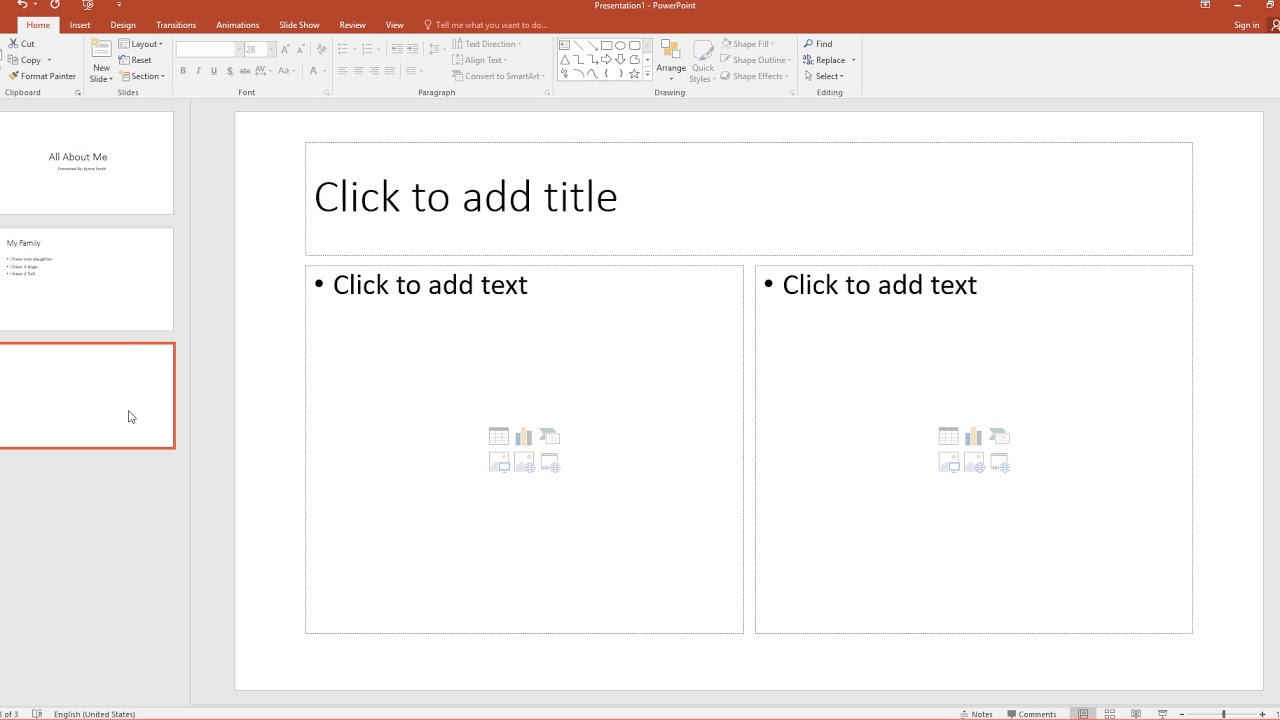This screenshot has height=720, width=1280.
Task: Click the Copy button
Action: (24, 60)
